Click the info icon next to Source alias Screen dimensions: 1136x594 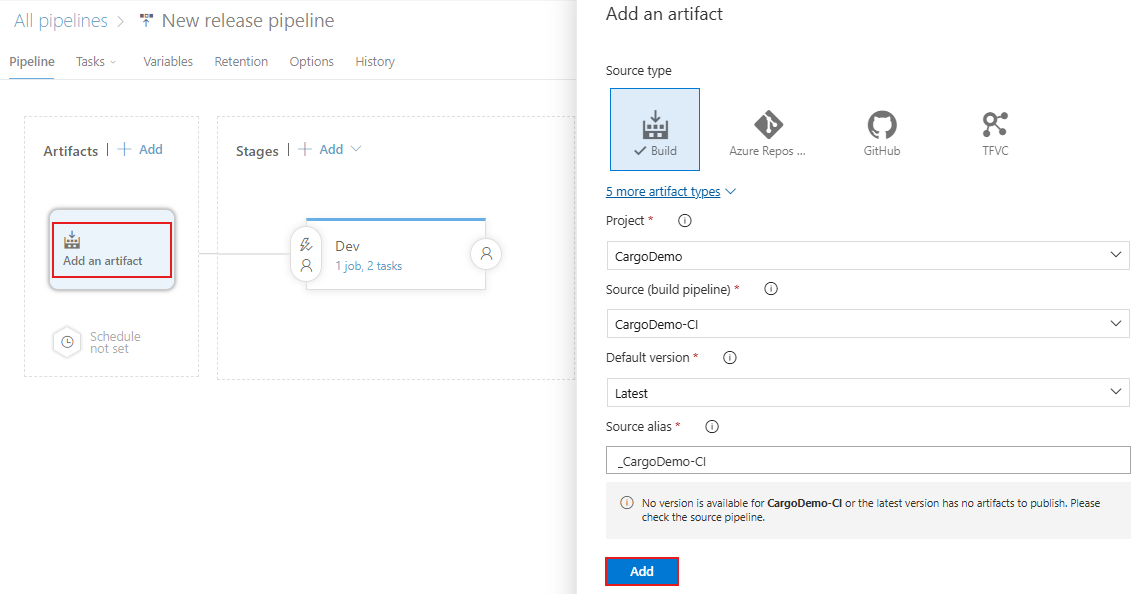[711, 426]
